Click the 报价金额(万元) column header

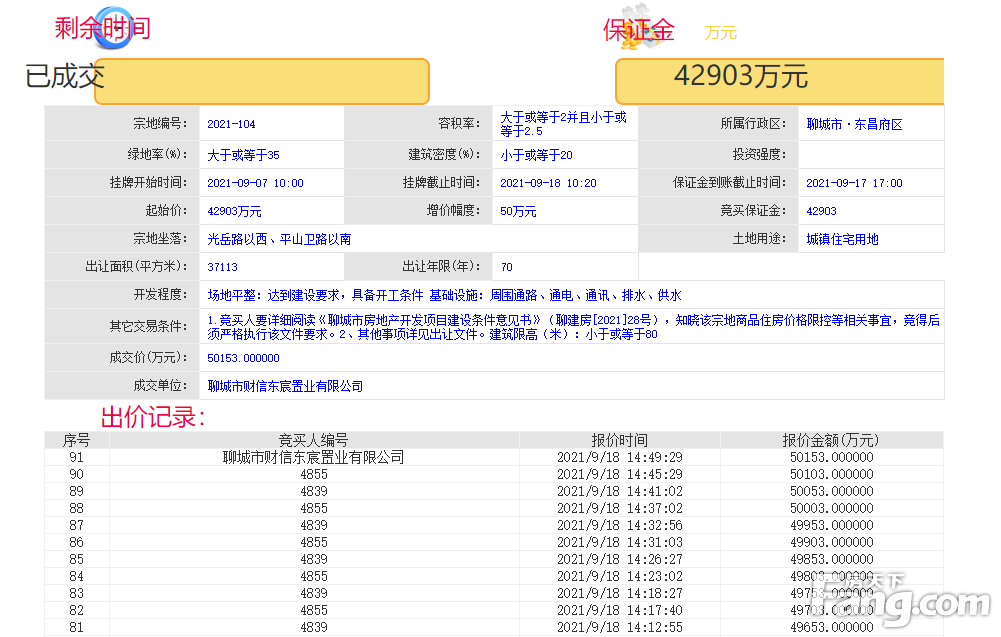point(830,440)
